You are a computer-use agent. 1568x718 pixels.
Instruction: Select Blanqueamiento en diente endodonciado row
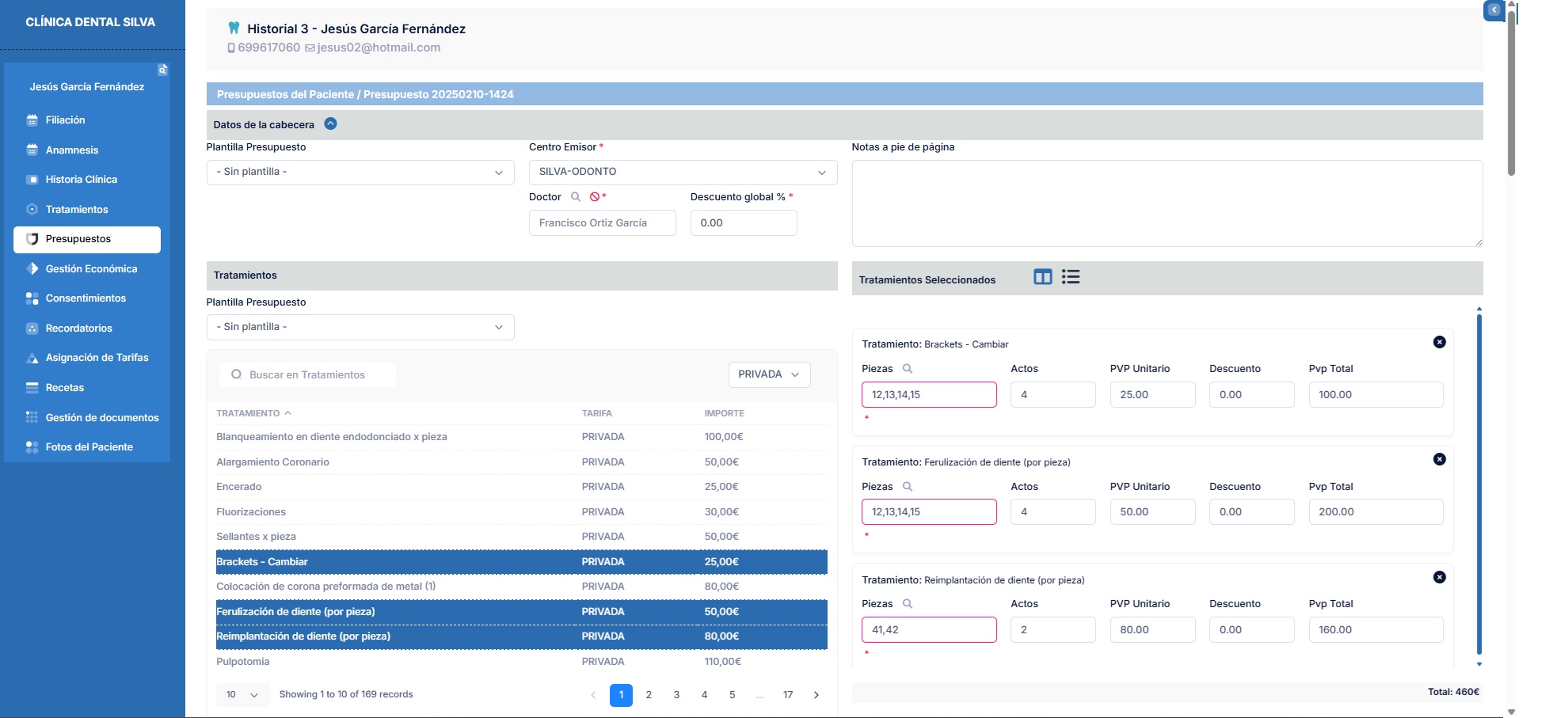522,437
